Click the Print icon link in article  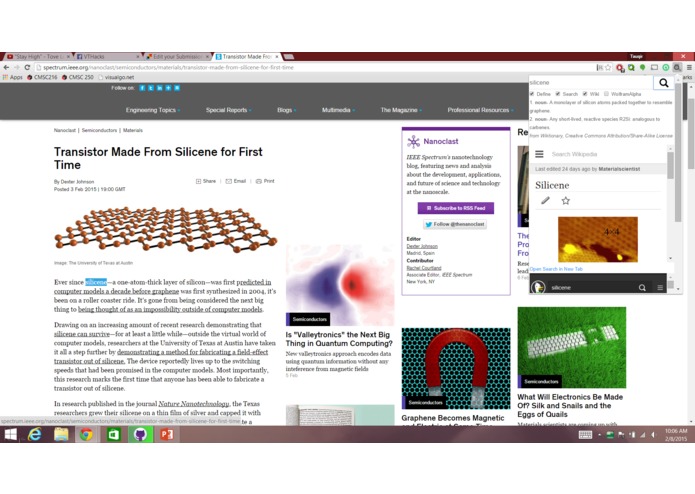point(265,181)
